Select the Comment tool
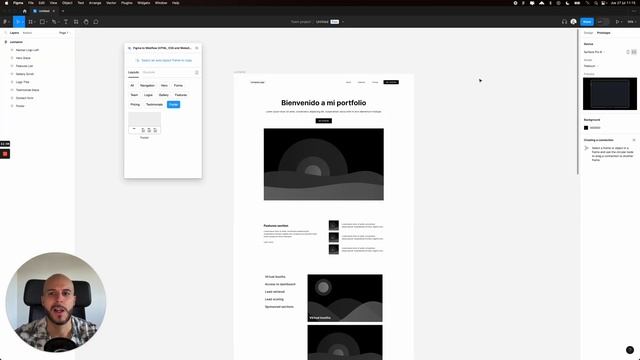The width and height of the screenshot is (640, 360). (96, 22)
